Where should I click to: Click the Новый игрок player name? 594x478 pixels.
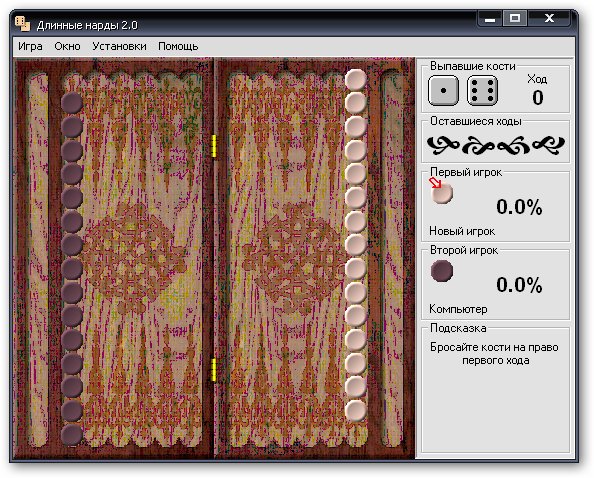(x=462, y=231)
